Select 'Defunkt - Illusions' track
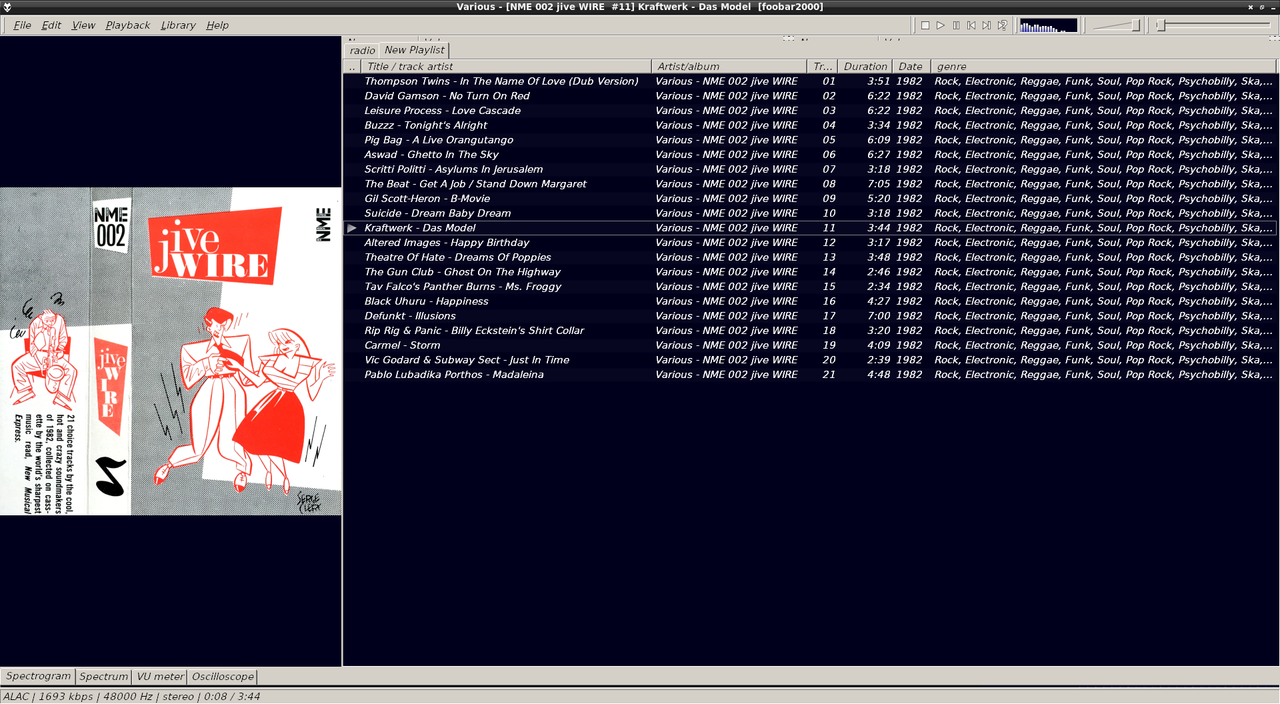This screenshot has height=704, width=1280. point(410,316)
